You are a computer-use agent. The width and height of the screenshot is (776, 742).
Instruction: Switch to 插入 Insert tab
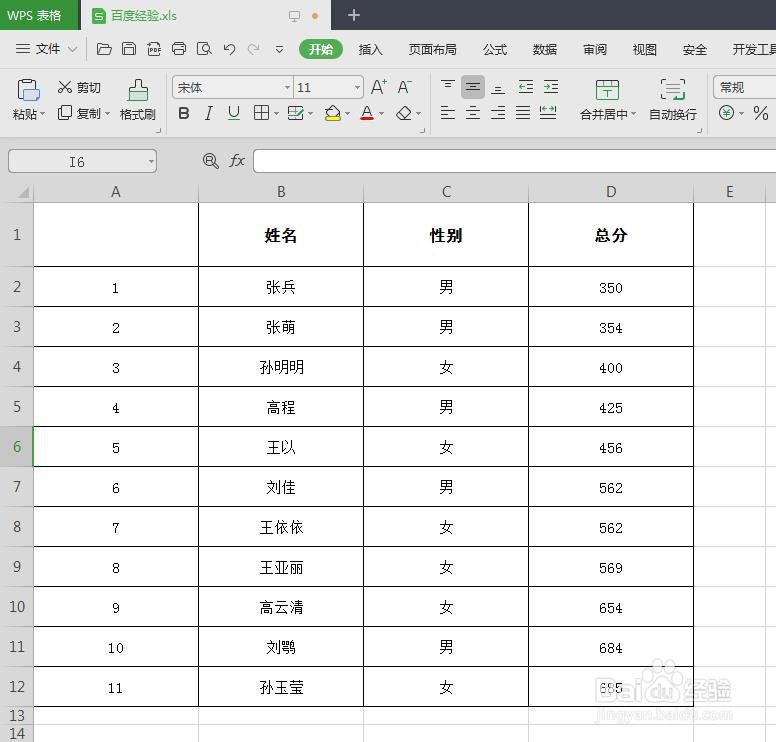(370, 49)
